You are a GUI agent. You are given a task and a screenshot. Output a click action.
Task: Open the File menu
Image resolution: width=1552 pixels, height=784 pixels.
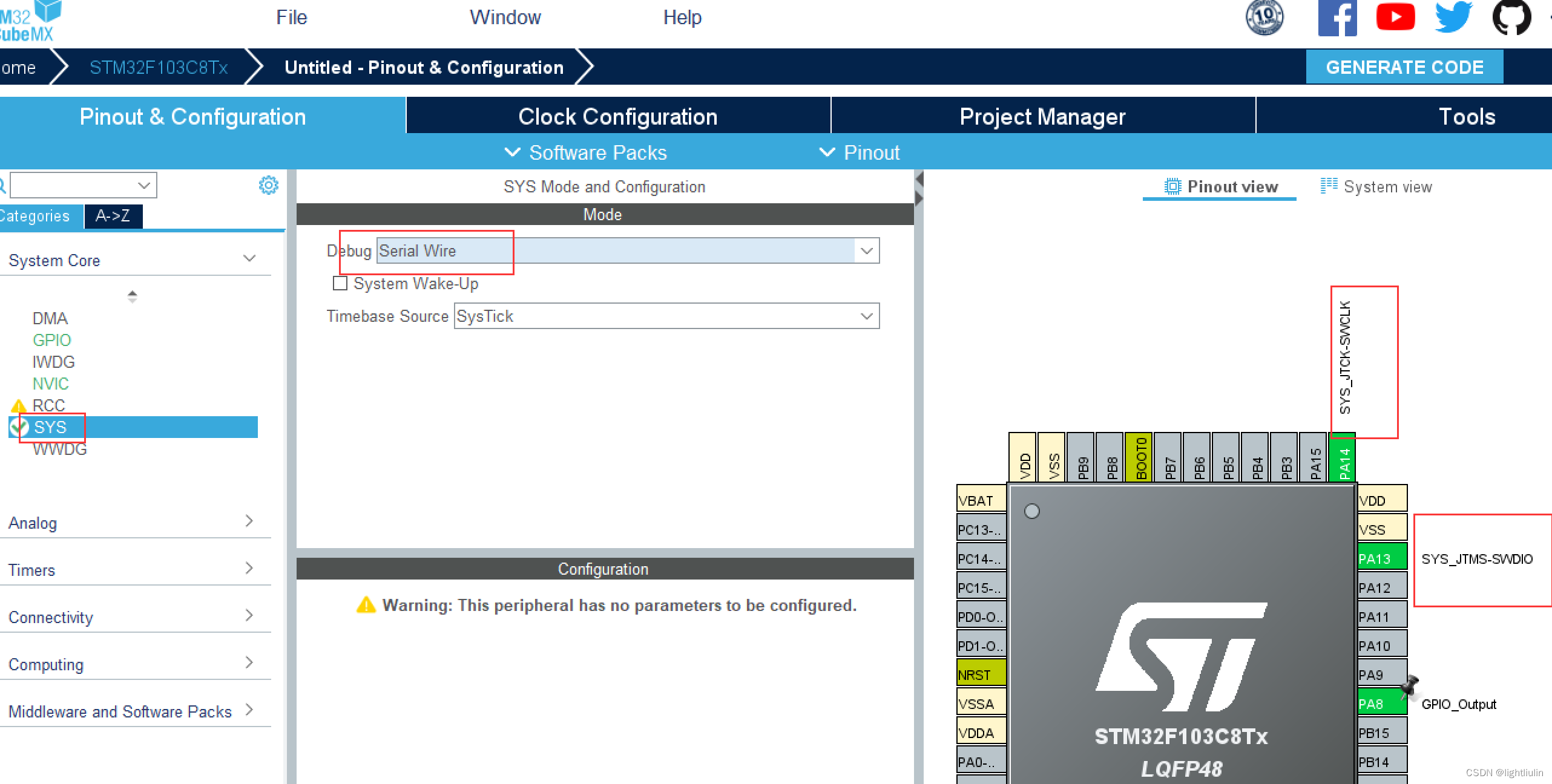point(292,17)
